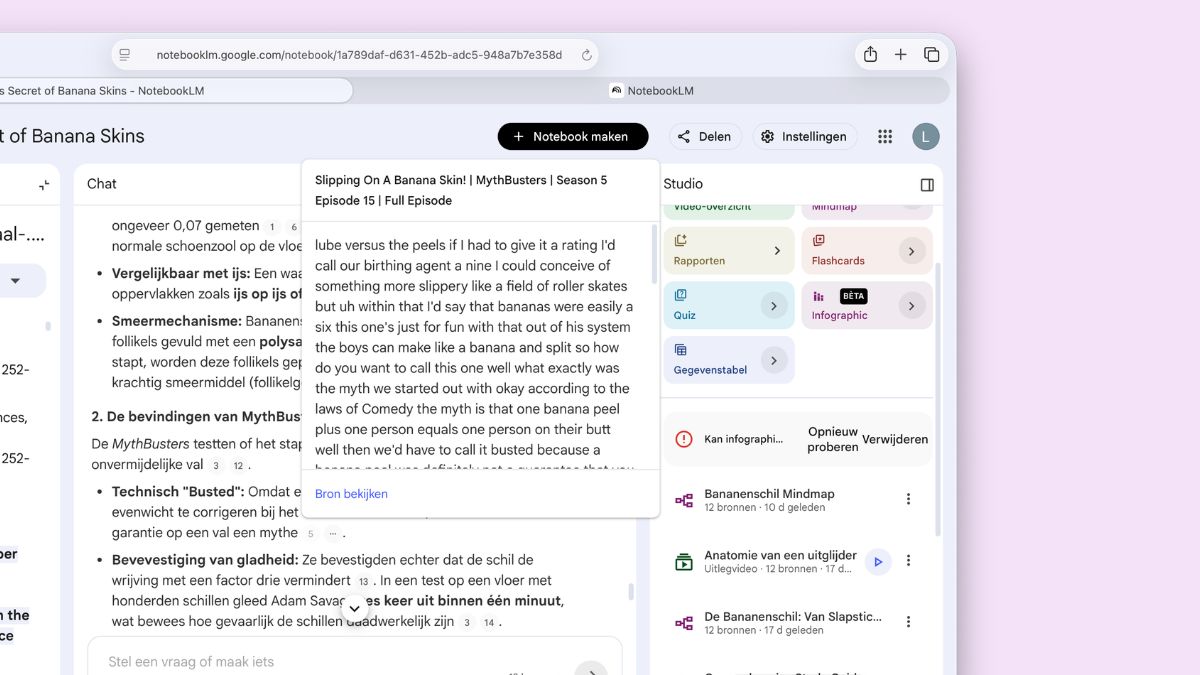
Task: Open a new tab with plus icon
Action: (x=900, y=55)
